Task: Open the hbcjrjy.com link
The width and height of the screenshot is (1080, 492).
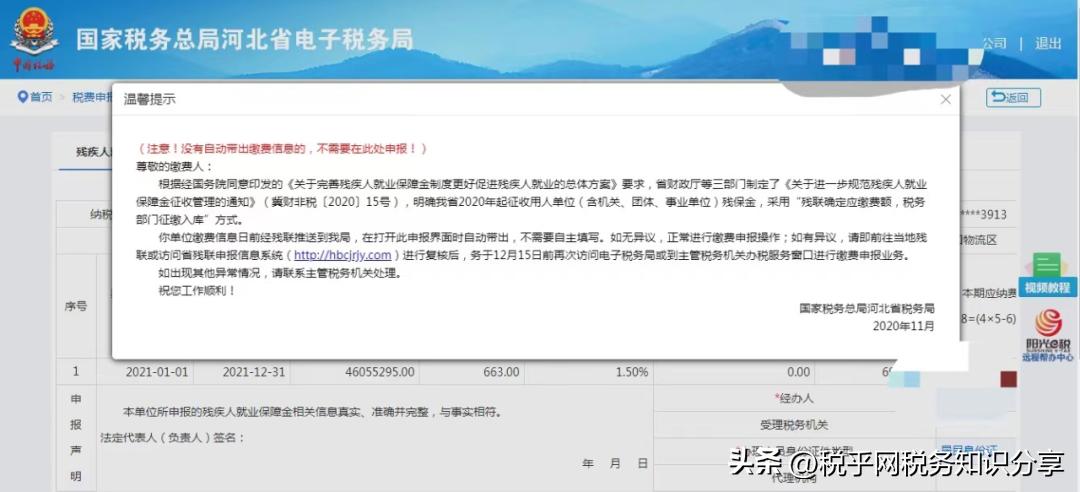Action: pyautogui.click(x=342, y=255)
